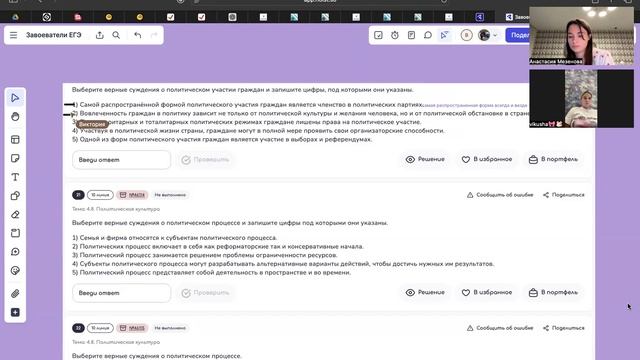This screenshot has height=360, width=640.
Task: Select the add-comment tool in left toolbar
Action: [15, 252]
